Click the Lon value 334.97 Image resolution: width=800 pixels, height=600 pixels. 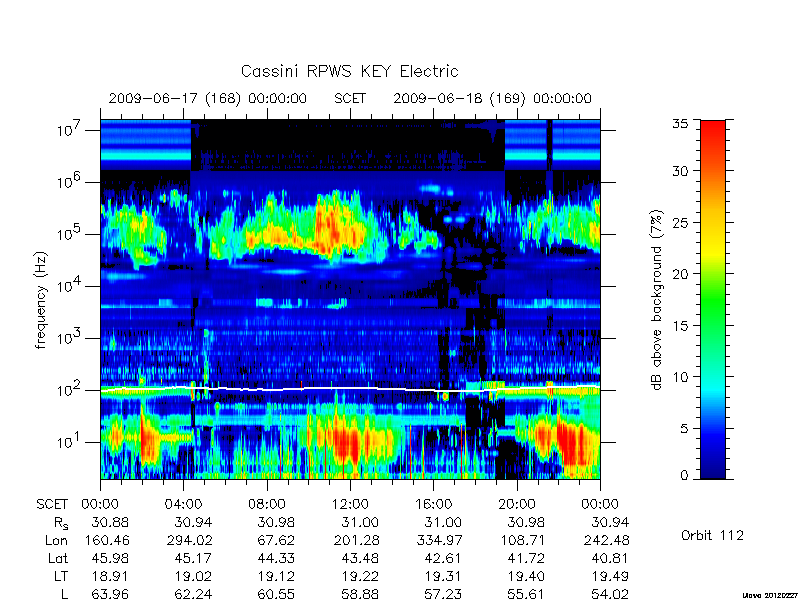pos(438,540)
